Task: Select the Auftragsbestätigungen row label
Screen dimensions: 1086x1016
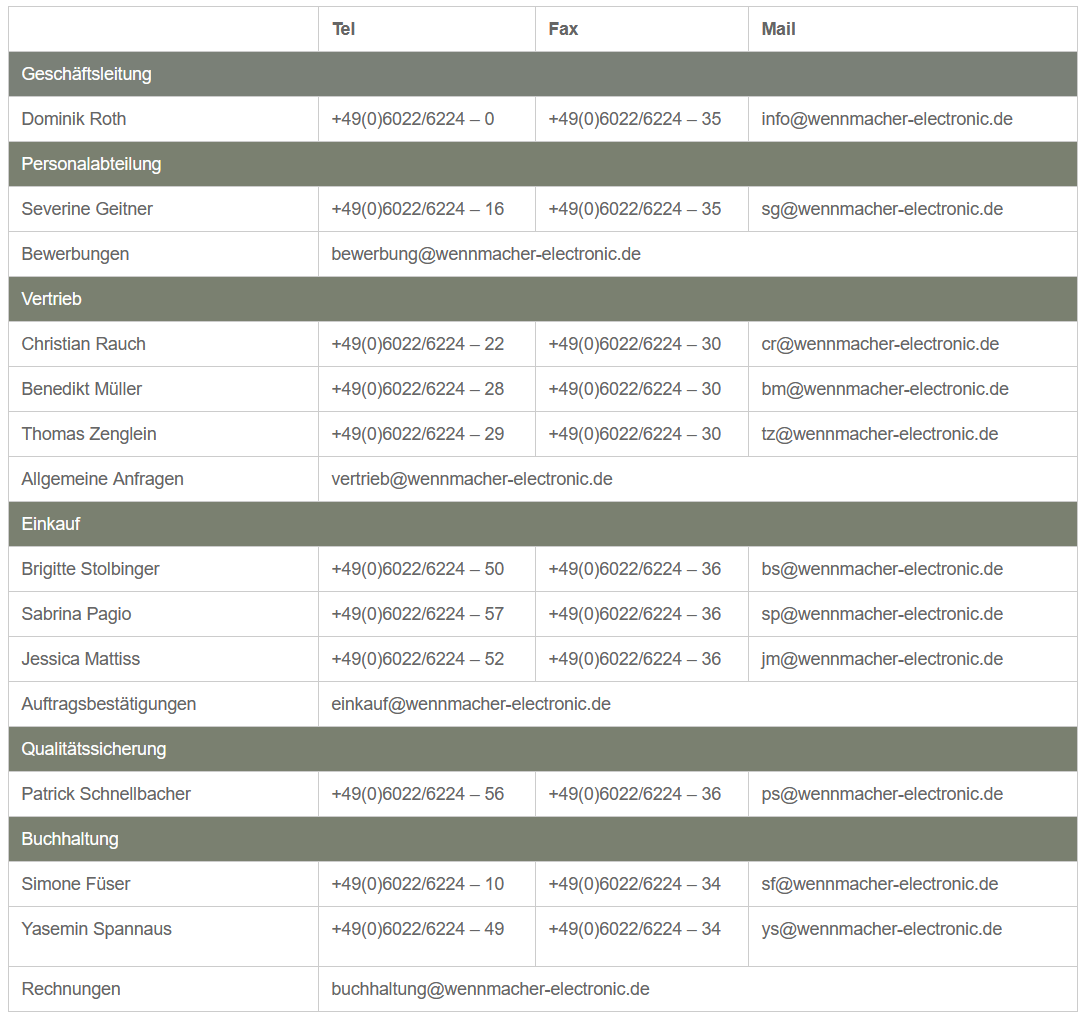Action: click(109, 704)
